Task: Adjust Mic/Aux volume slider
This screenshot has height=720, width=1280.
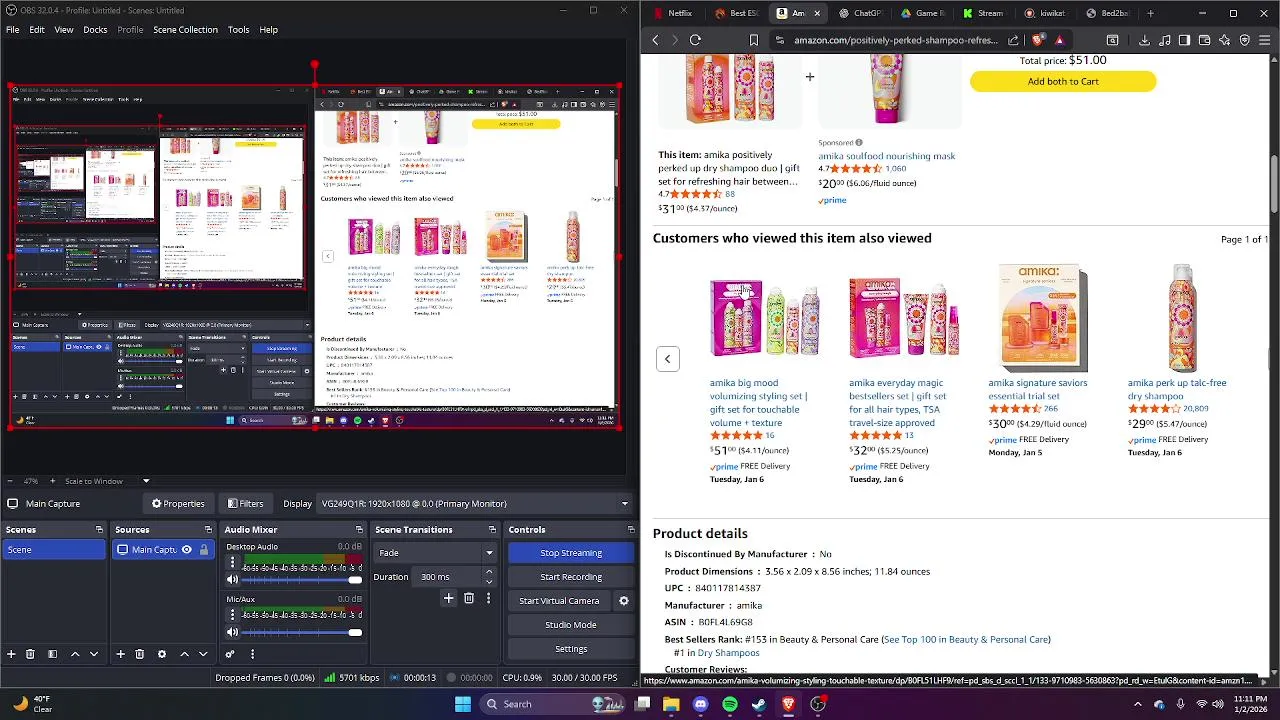Action: tap(301, 632)
